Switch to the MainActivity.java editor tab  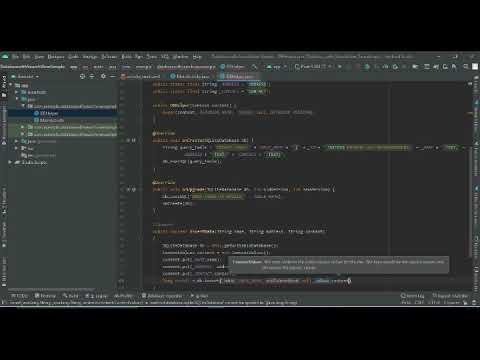(x=190, y=76)
